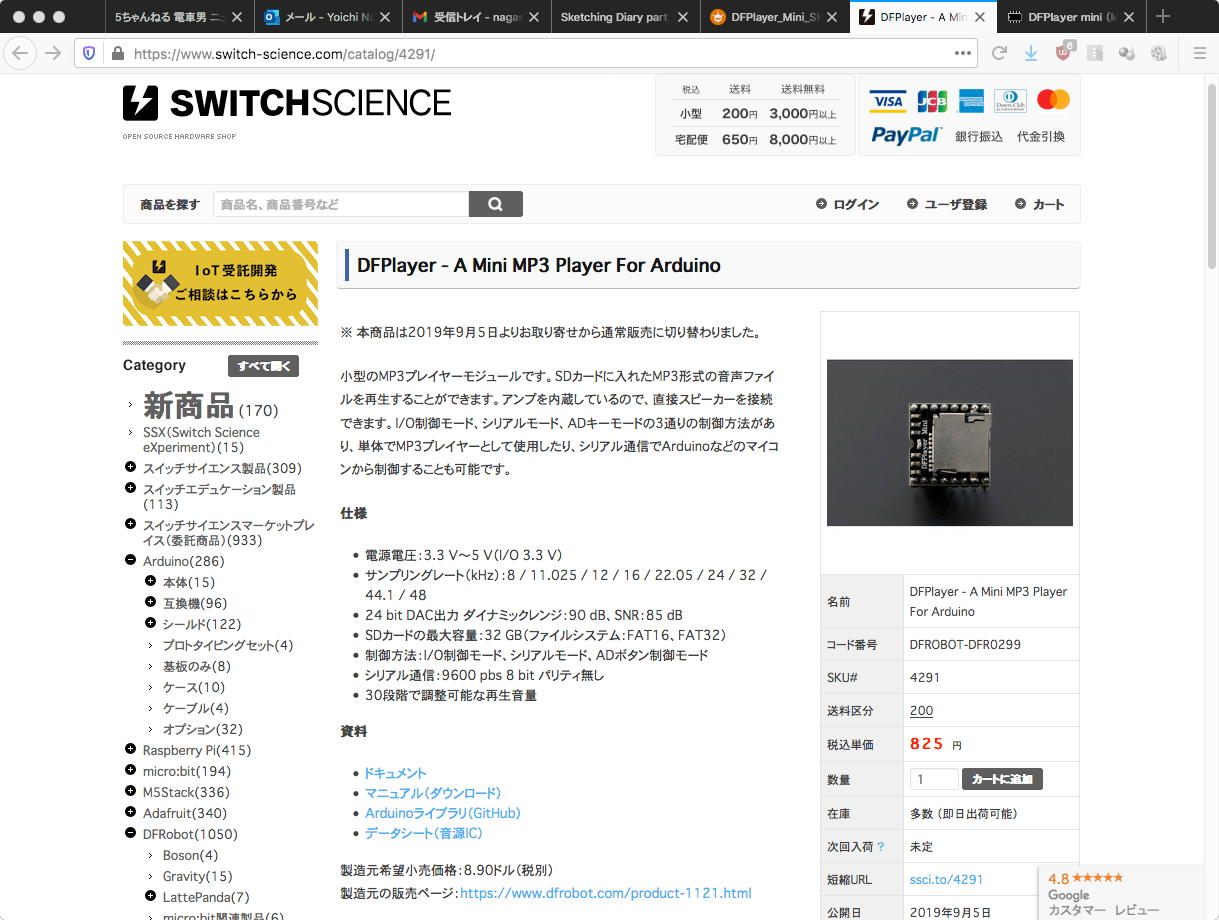
Task: Click the カートに追加 add-to-cart button
Action: tap(1002, 779)
